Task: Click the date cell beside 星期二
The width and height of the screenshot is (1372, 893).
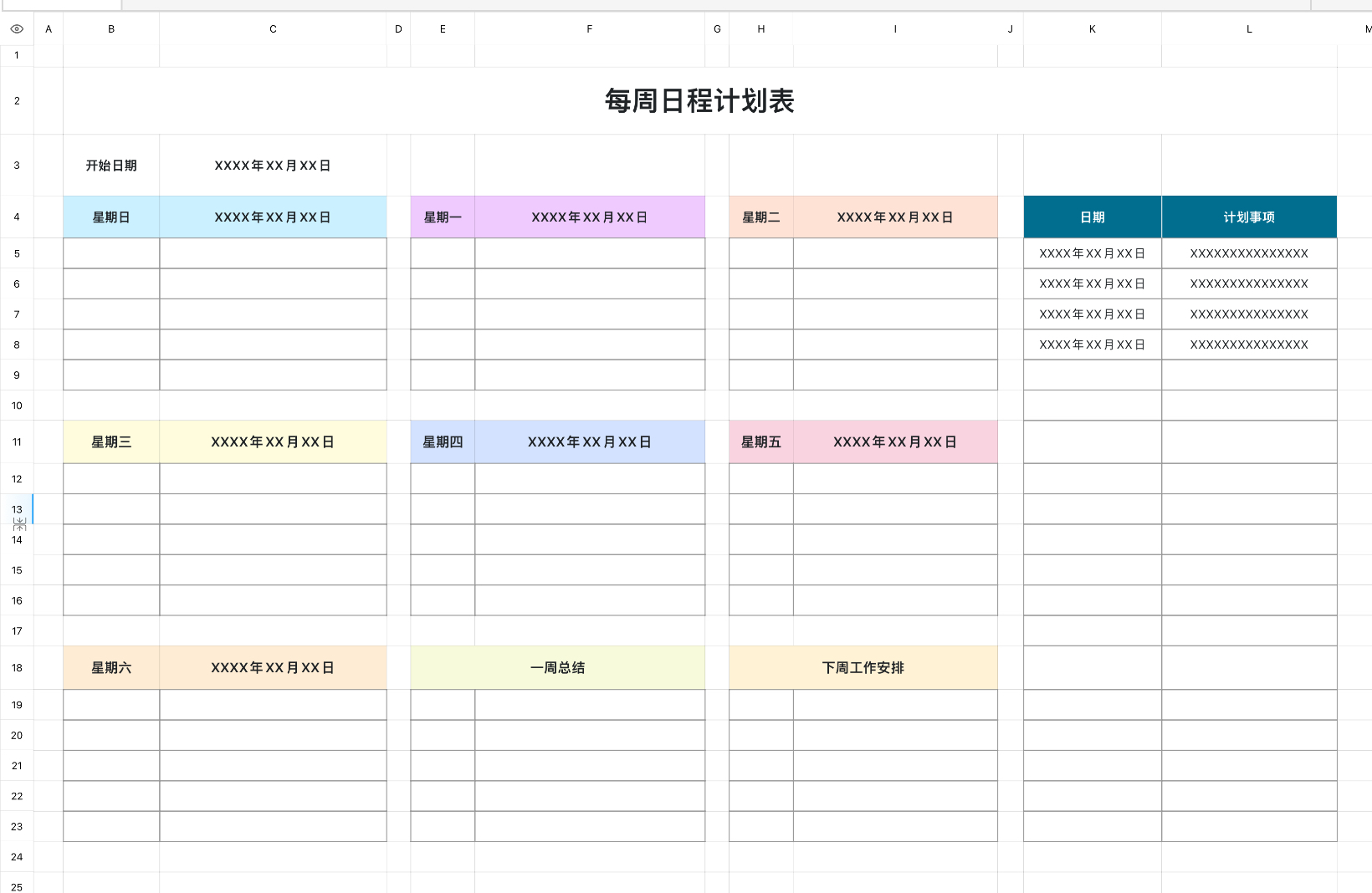Action: (895, 217)
